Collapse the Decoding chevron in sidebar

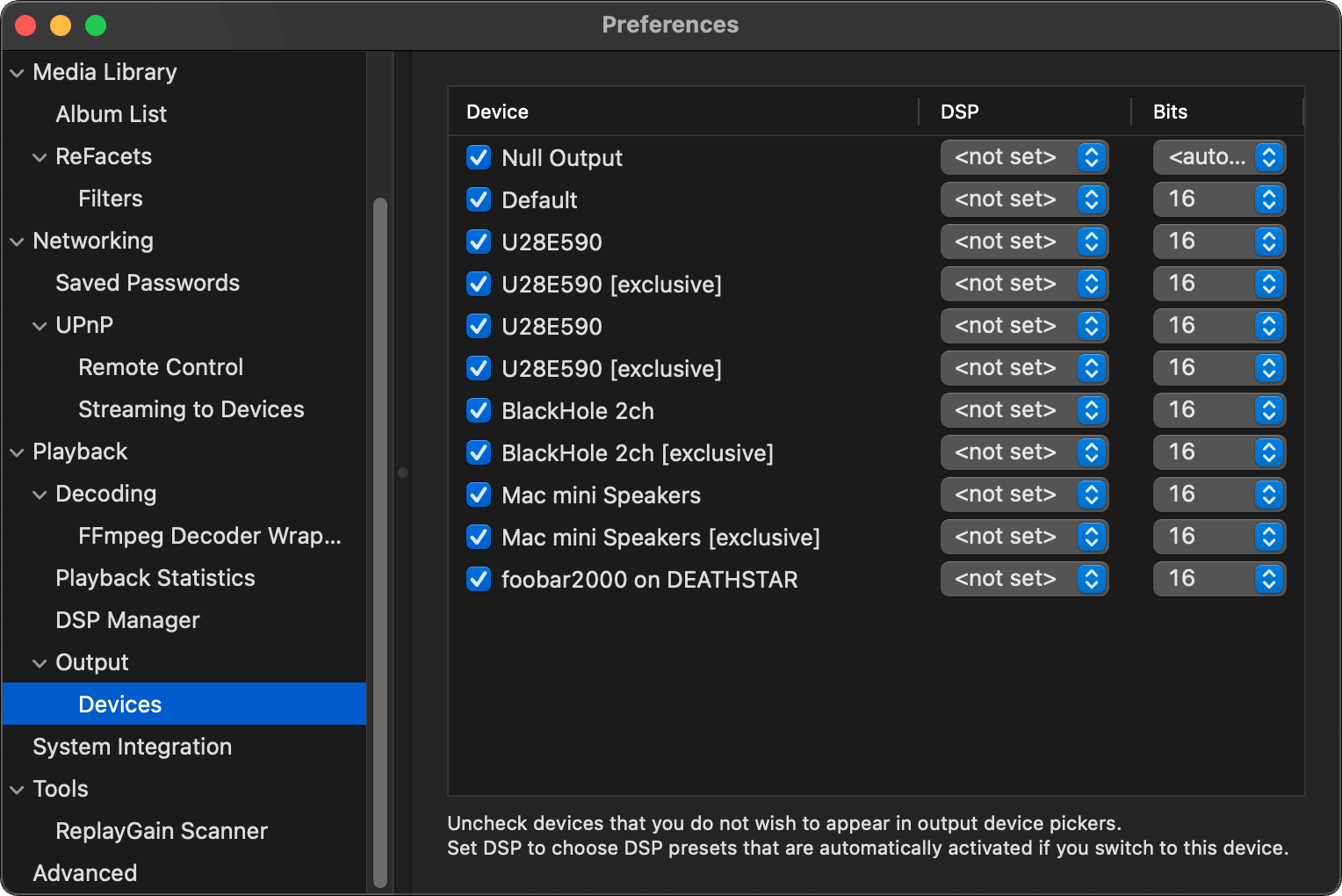[x=40, y=495]
